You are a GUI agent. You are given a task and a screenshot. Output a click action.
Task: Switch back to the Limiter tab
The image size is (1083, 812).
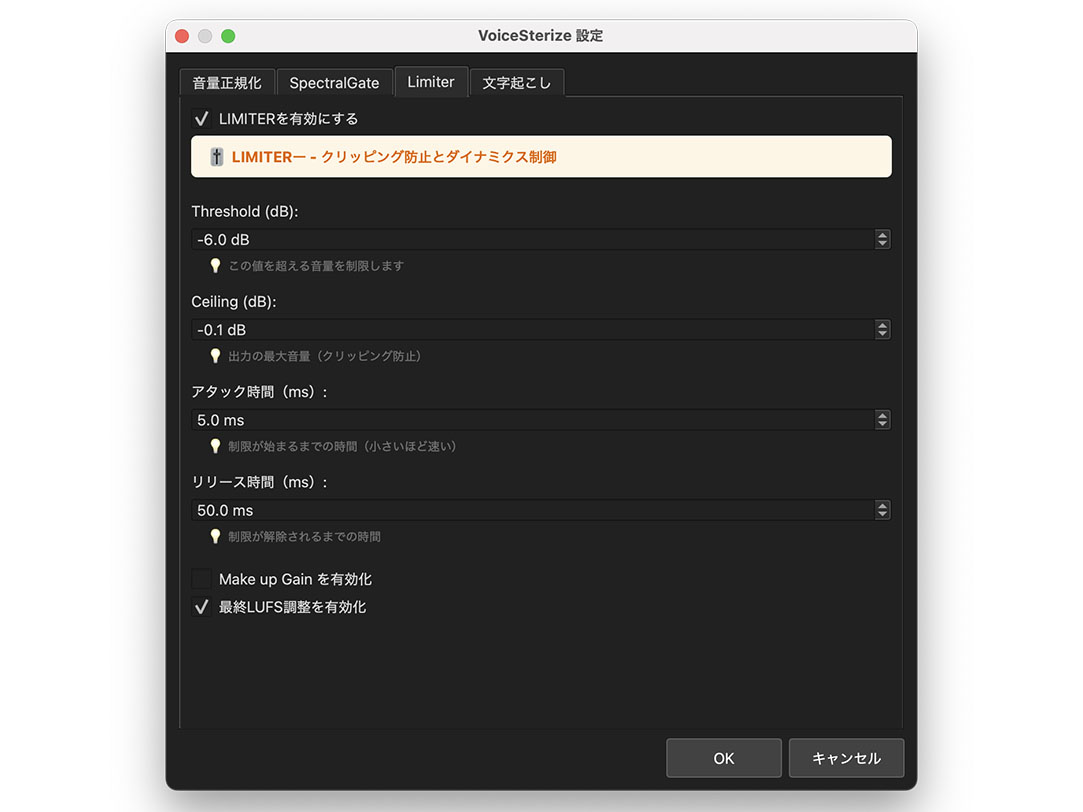click(x=431, y=82)
